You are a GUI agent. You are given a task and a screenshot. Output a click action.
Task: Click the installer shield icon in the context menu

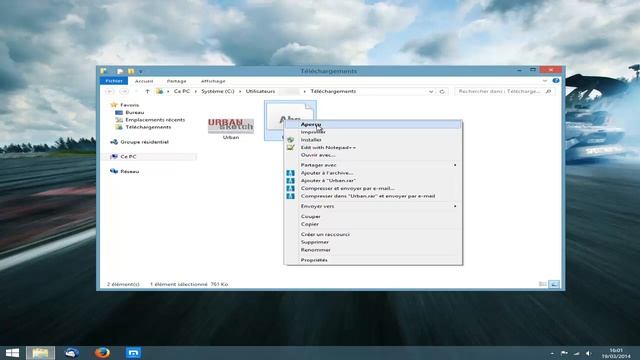(x=290, y=140)
